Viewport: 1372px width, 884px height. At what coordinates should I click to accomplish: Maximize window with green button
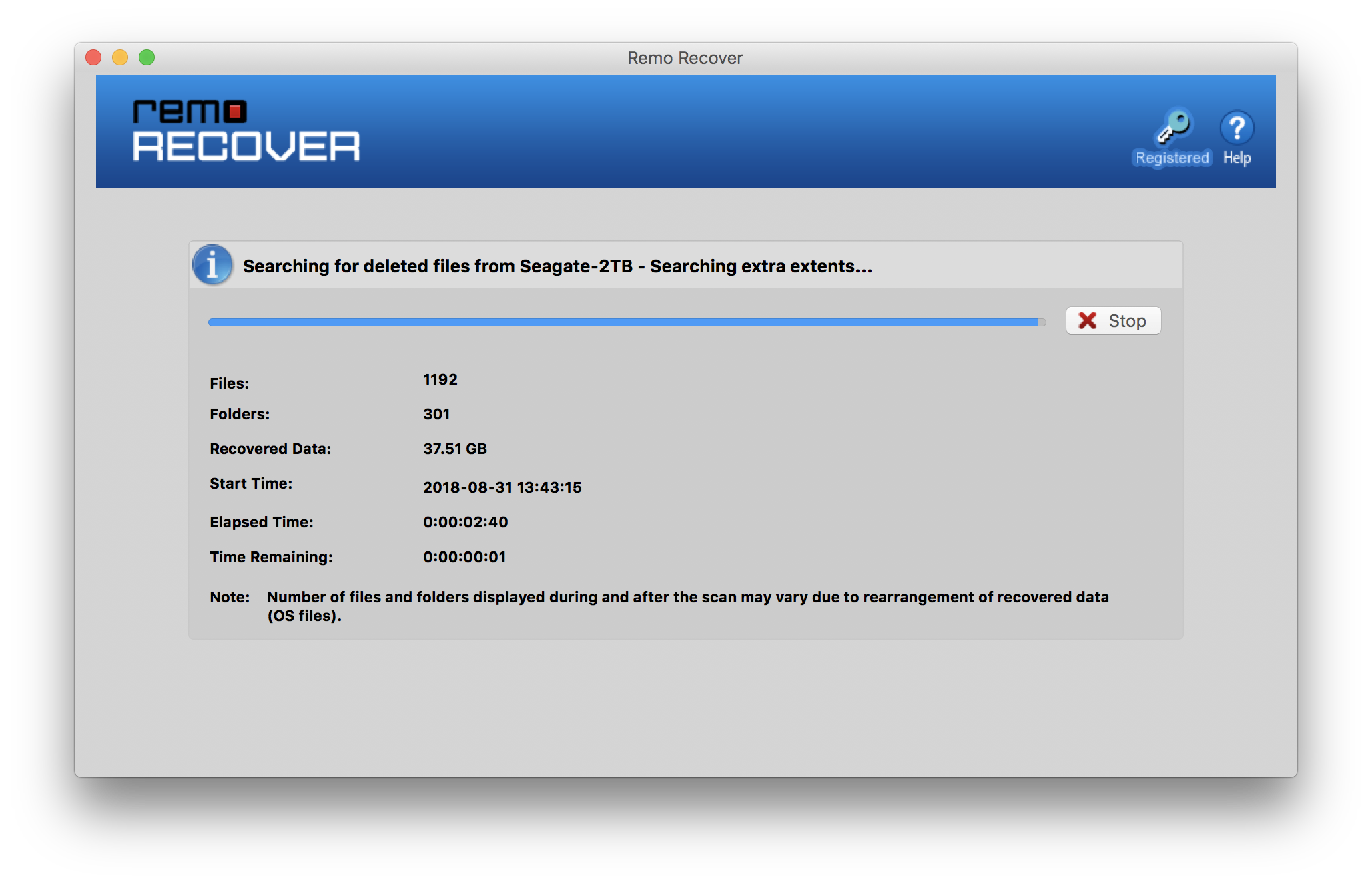point(147,58)
